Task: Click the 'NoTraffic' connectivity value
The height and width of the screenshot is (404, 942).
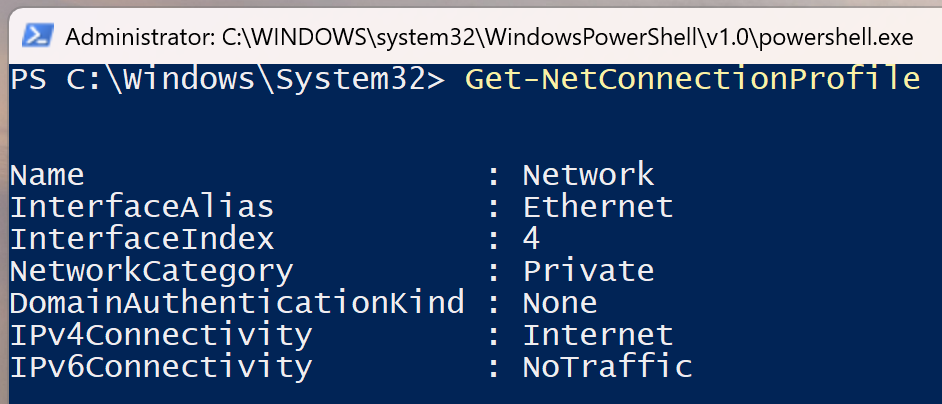Action: pos(607,367)
